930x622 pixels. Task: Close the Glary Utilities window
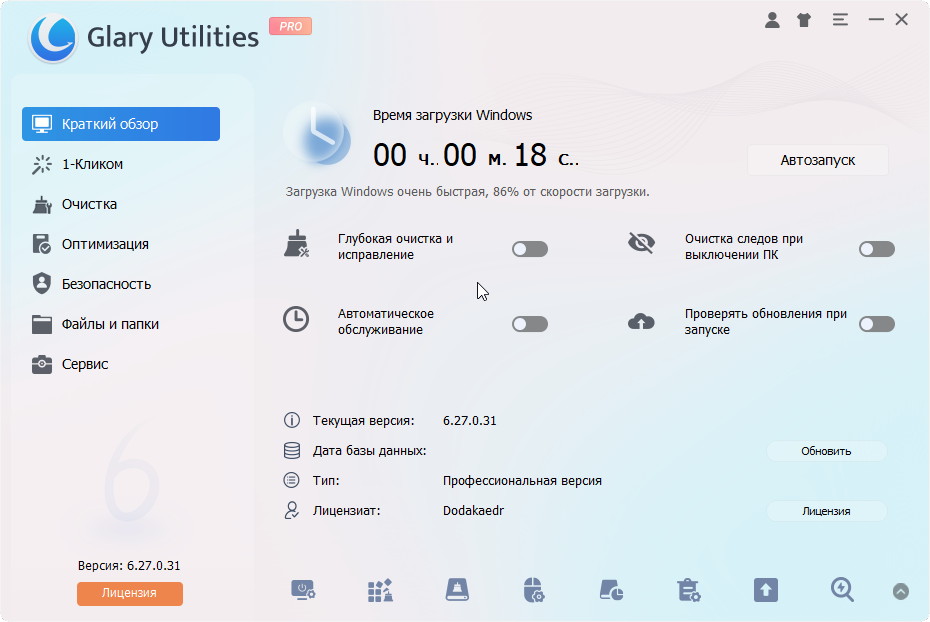(902, 20)
